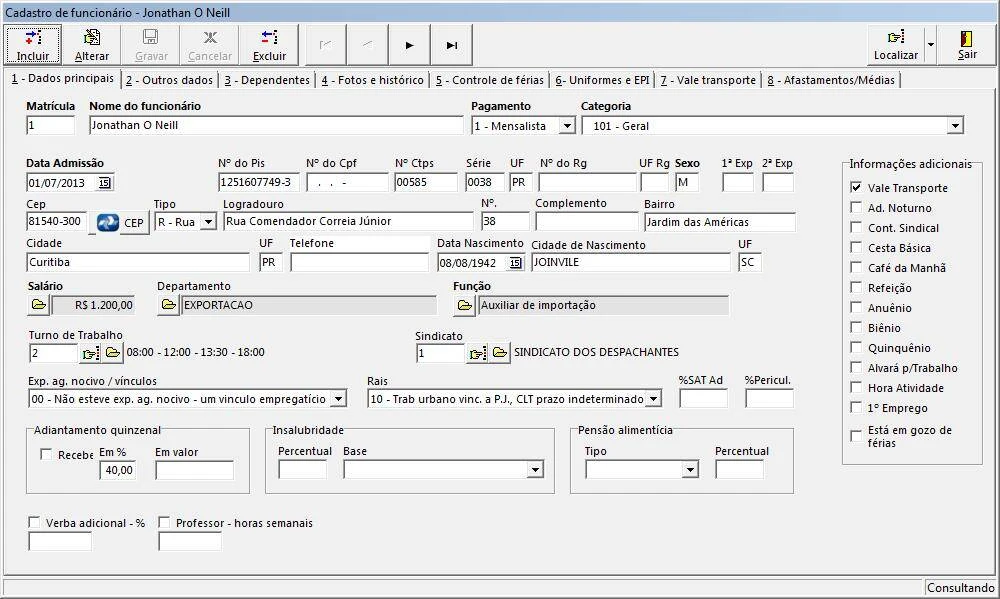Open folder icon beside Salário
This screenshot has height=599, width=1000.
38,305
